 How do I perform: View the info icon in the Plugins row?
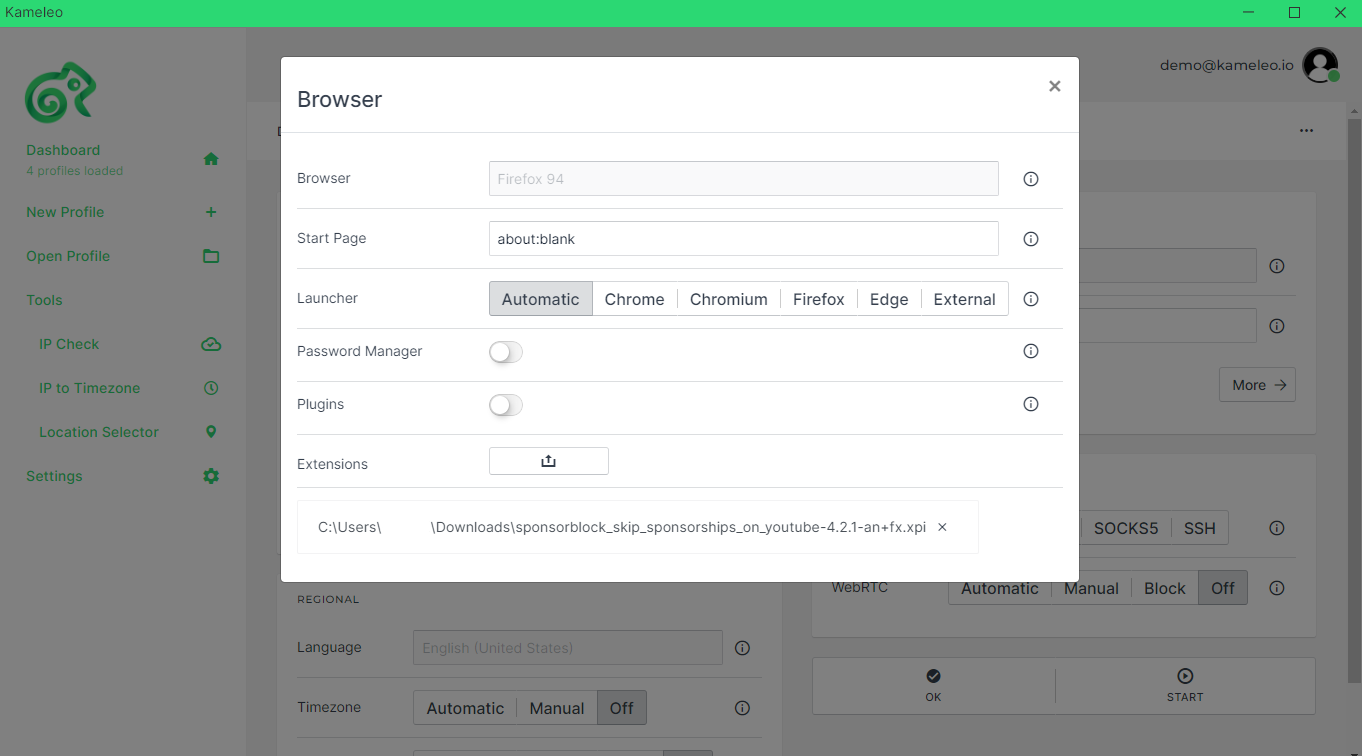point(1031,404)
